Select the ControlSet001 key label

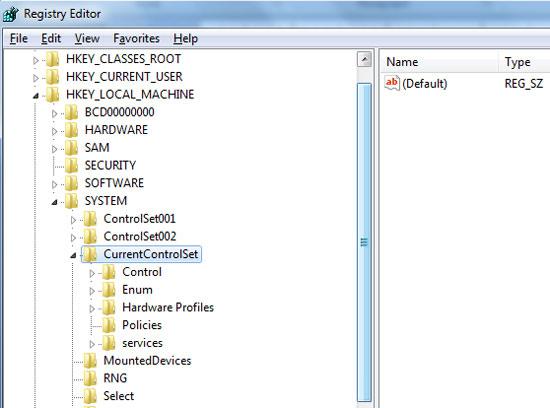pyautogui.click(x=140, y=219)
